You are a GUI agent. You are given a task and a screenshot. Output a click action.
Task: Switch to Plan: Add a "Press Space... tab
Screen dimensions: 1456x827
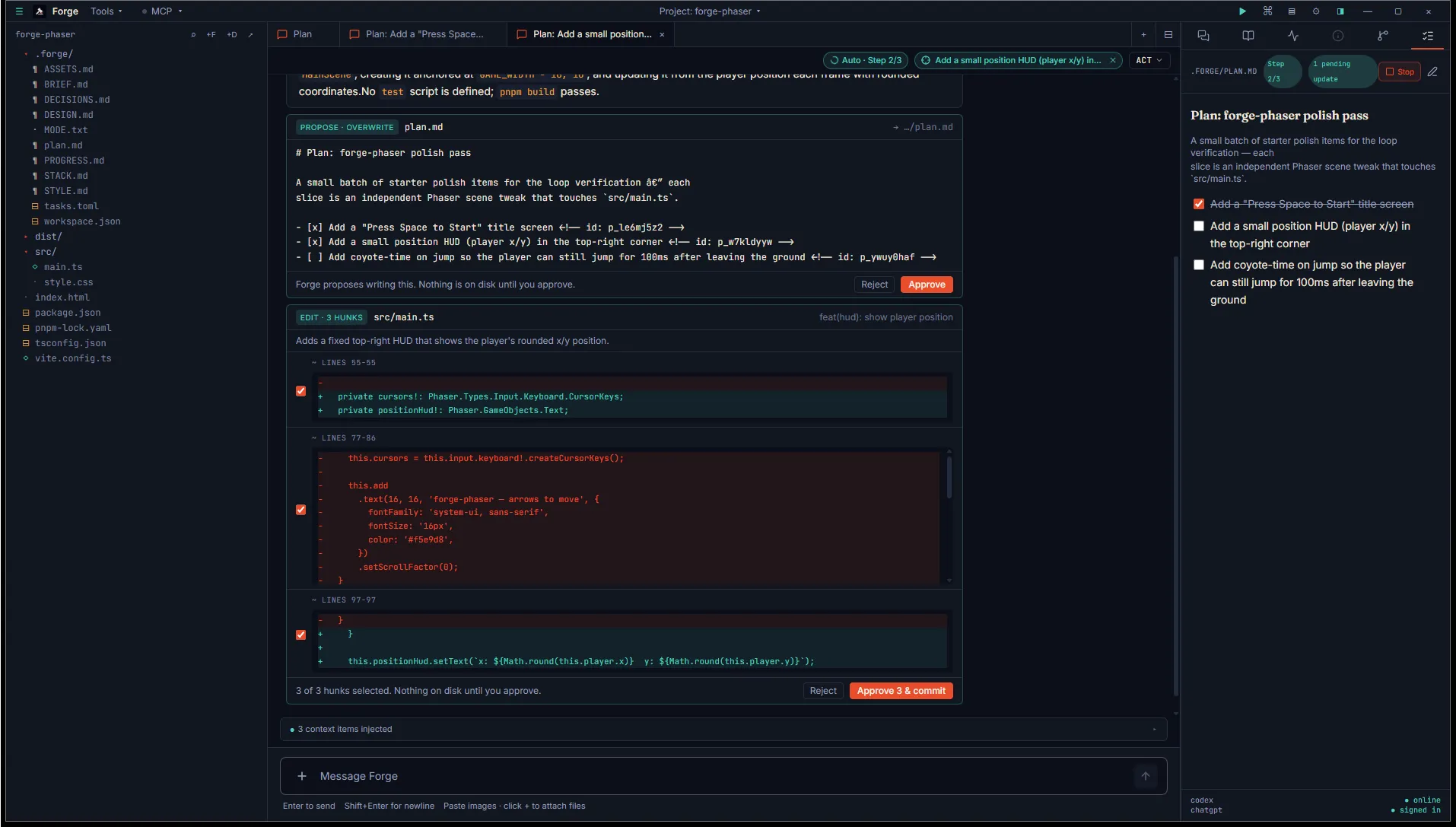(x=424, y=34)
